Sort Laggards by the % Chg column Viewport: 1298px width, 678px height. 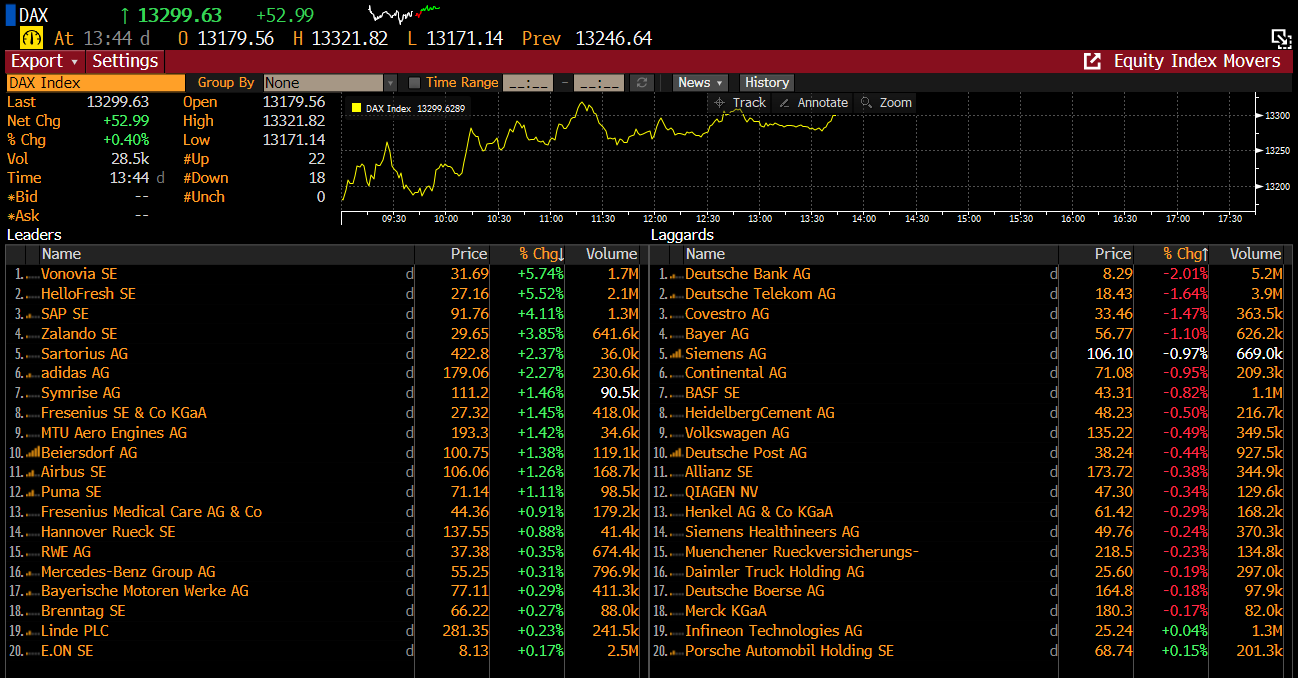coord(1185,254)
